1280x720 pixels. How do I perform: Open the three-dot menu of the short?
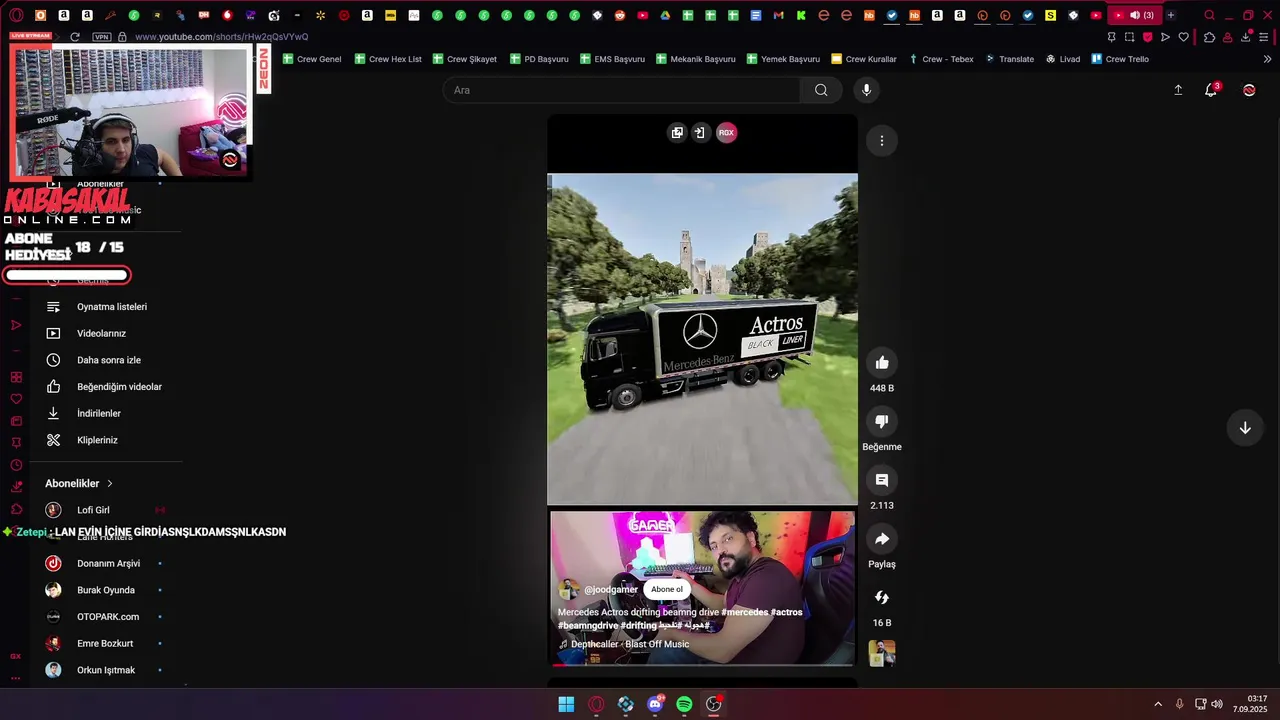click(x=881, y=141)
